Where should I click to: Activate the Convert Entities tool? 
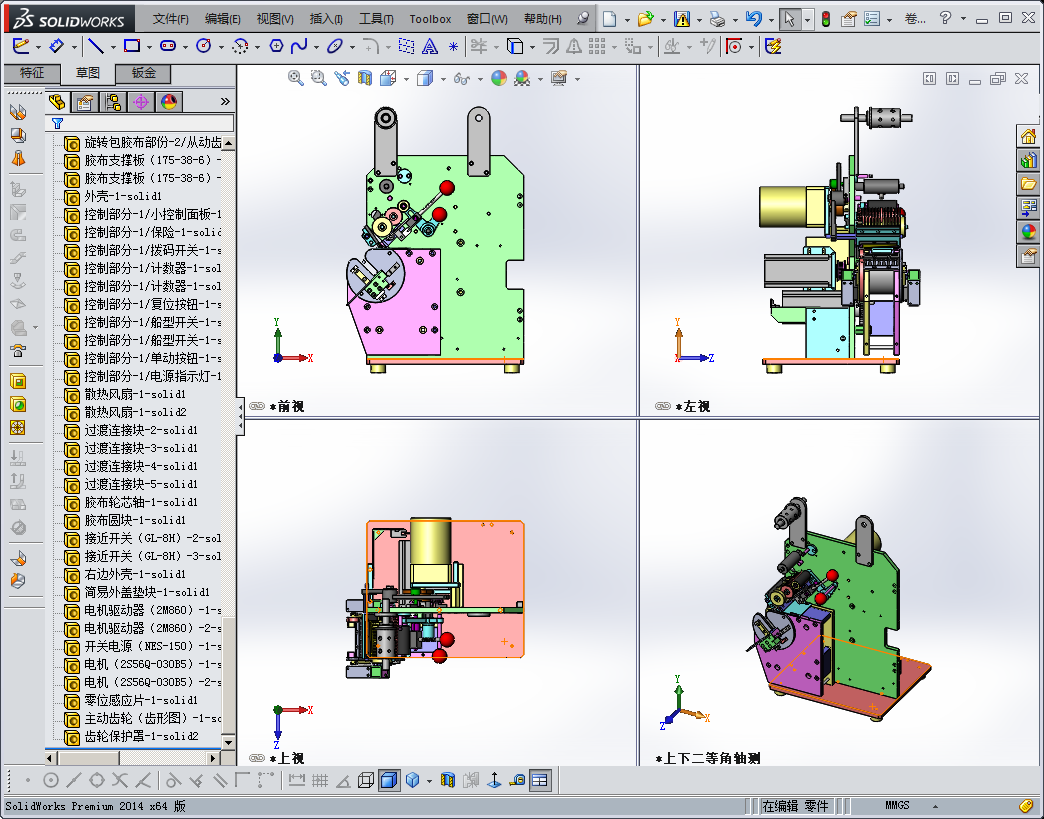[514, 46]
